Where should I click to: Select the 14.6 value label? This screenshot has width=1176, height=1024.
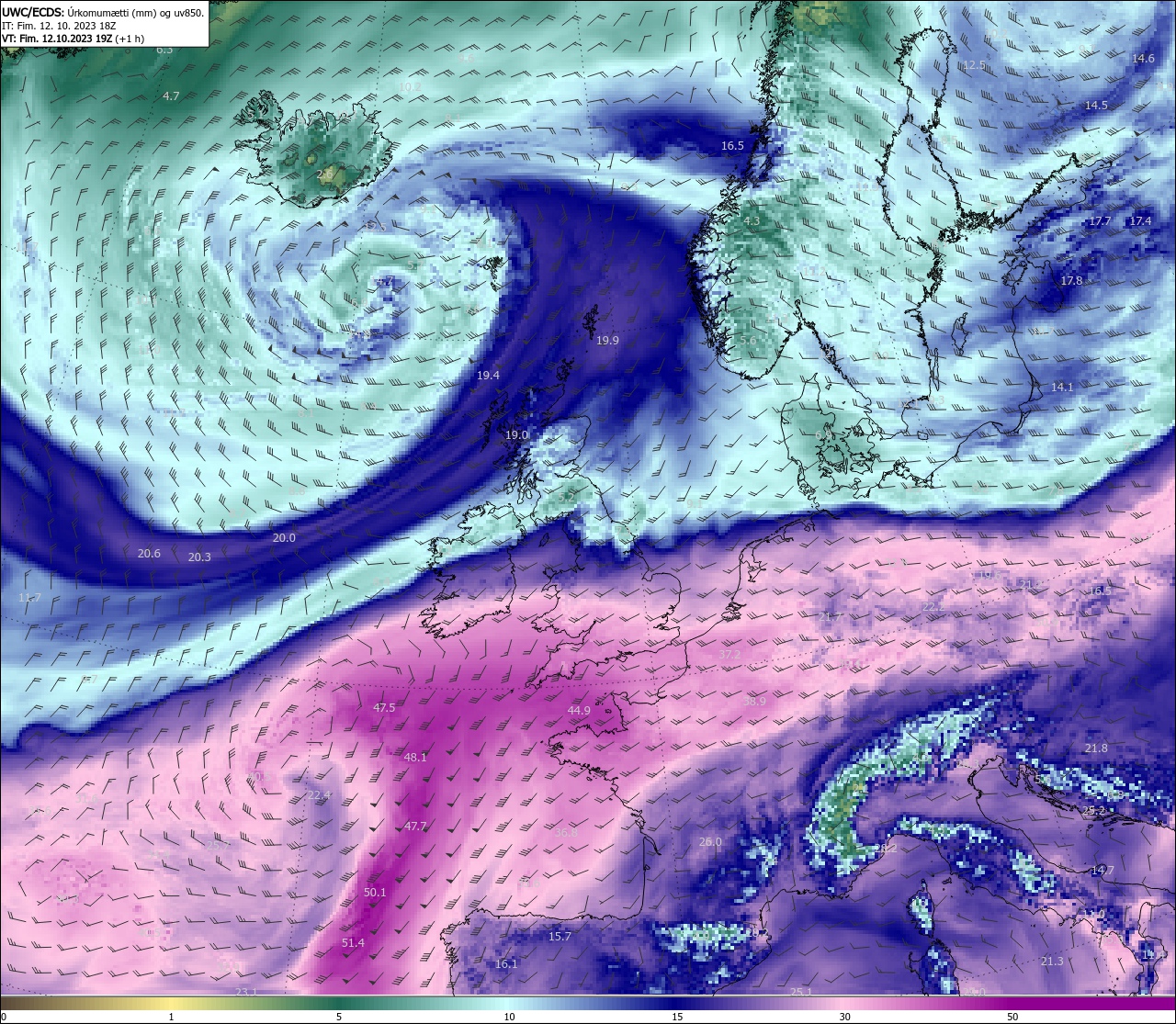(x=1143, y=59)
